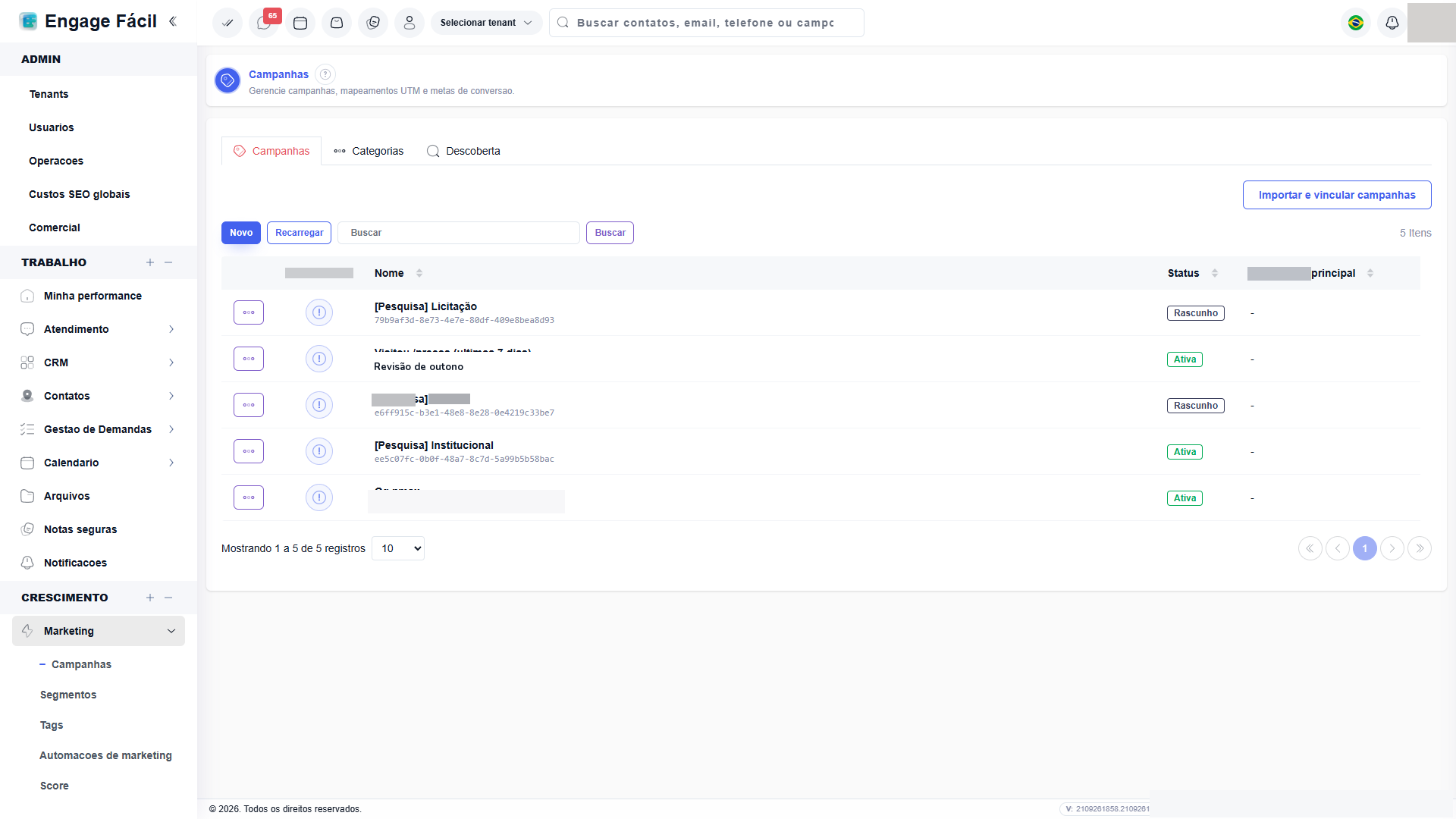Open Minha performance in sidebar
This screenshot has height=819, width=1456.
point(93,296)
